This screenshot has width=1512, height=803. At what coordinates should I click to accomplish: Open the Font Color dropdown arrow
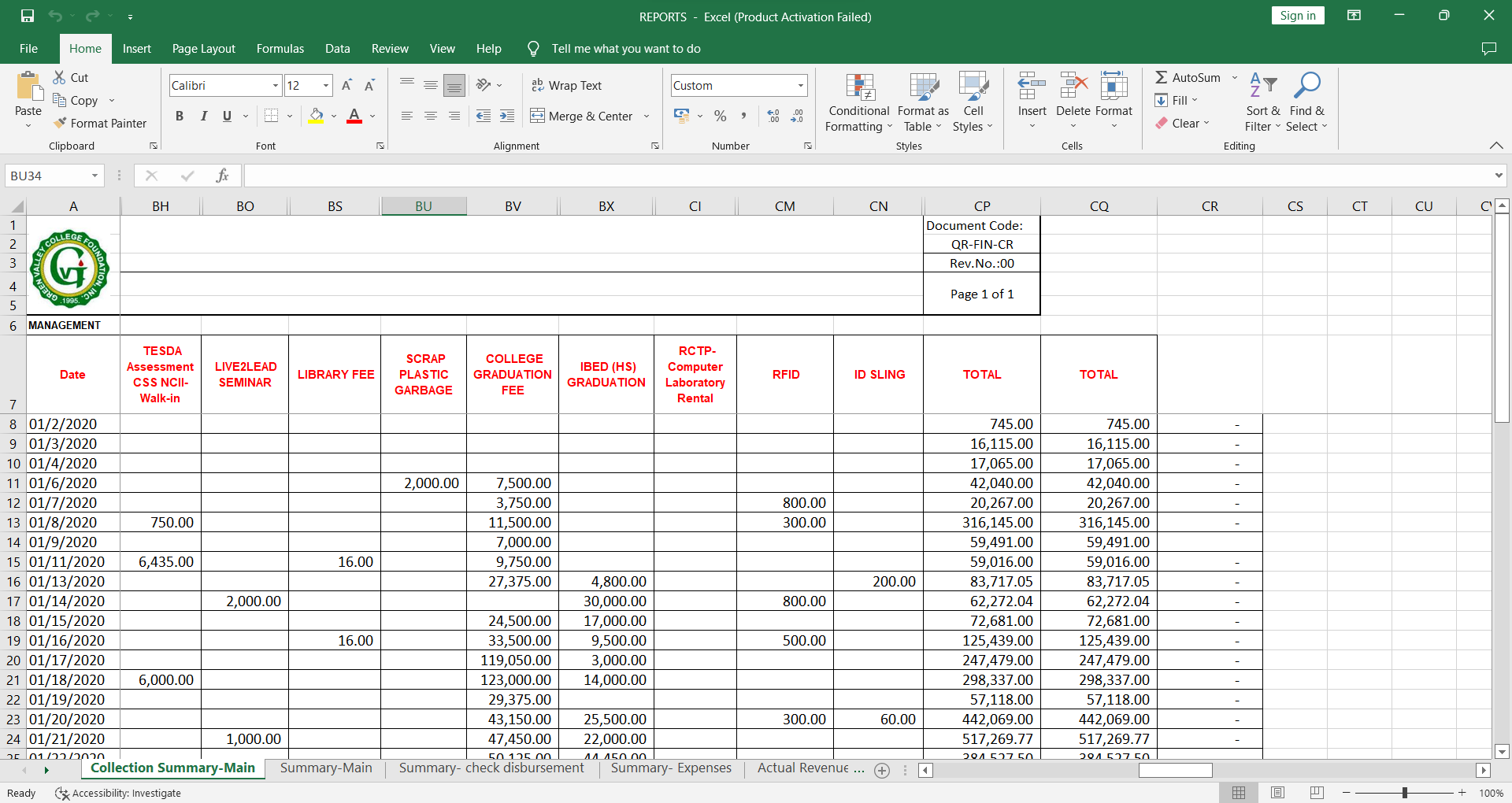click(372, 116)
